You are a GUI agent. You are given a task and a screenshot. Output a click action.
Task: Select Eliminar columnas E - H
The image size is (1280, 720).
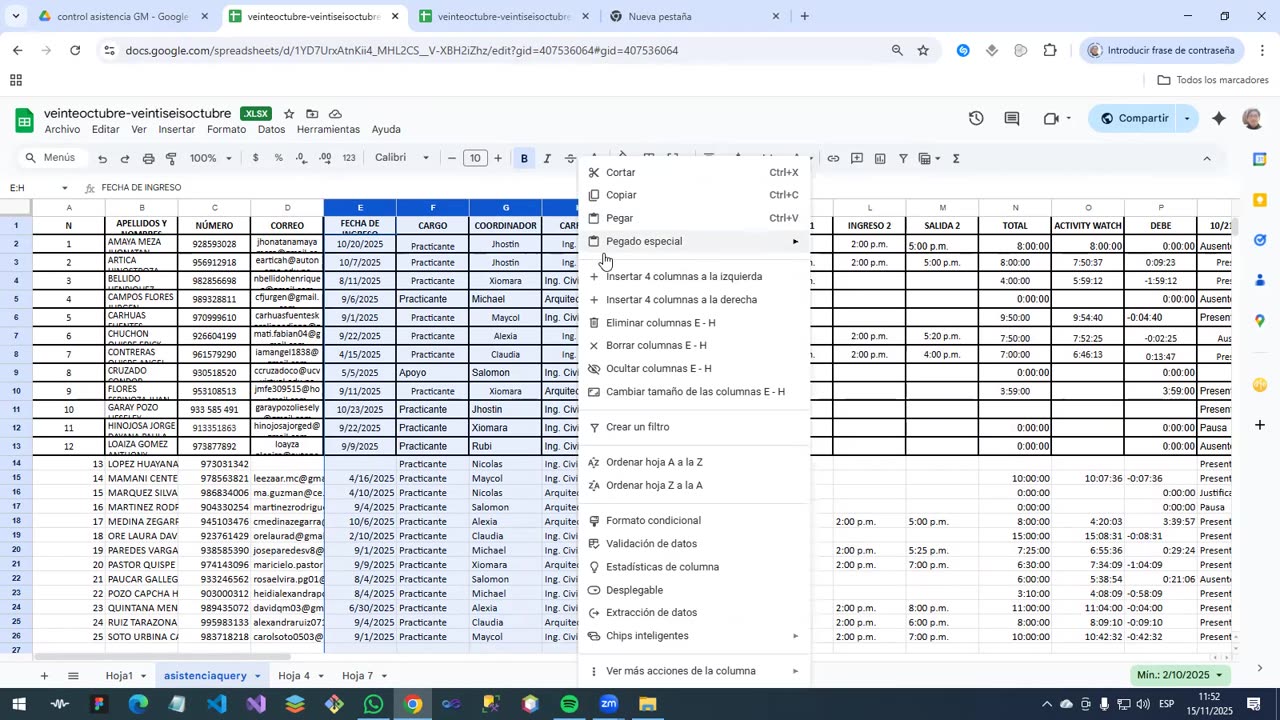click(695, 323)
